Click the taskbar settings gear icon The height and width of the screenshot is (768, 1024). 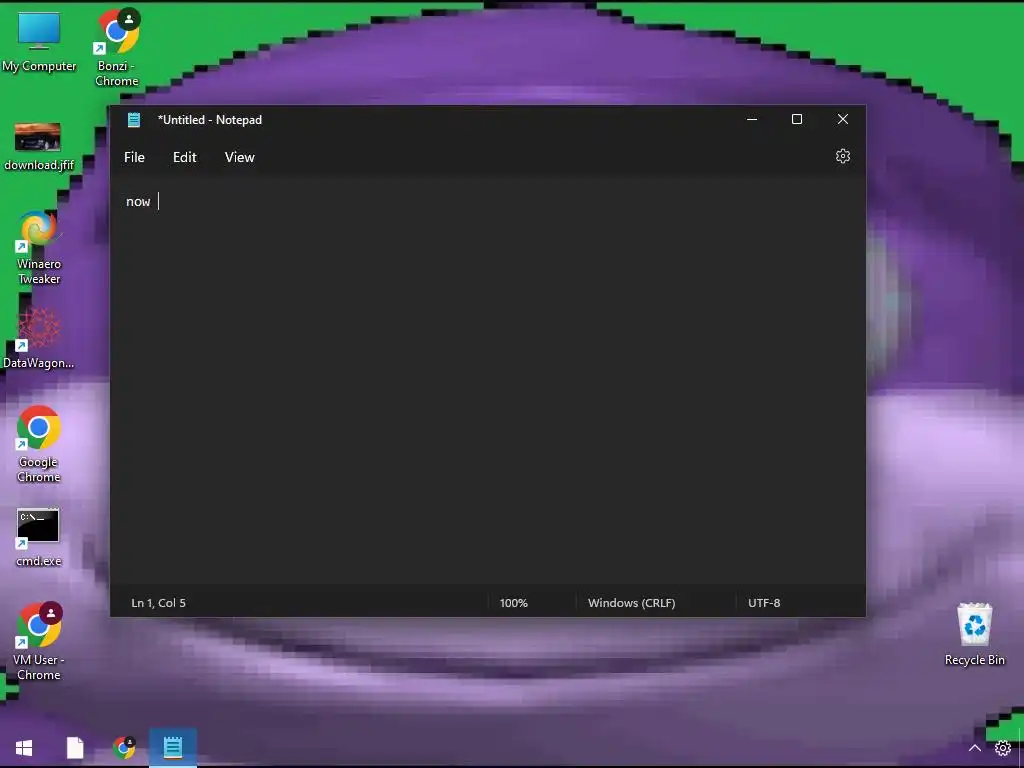click(x=1002, y=748)
